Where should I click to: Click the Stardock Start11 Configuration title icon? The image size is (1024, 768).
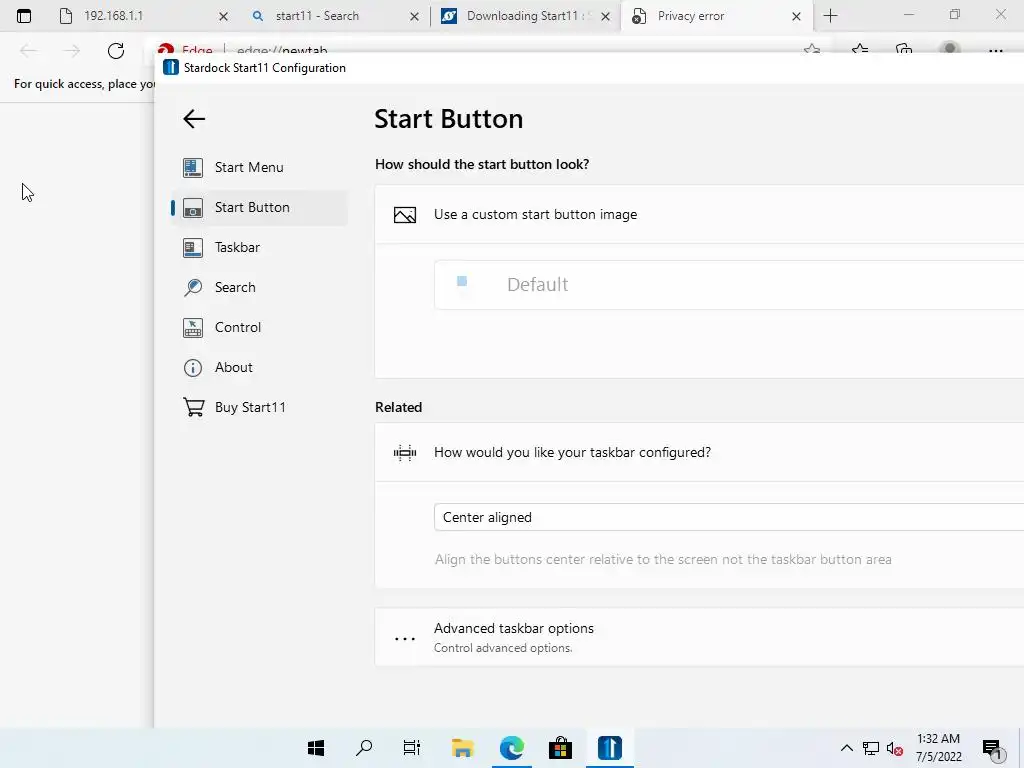170,67
